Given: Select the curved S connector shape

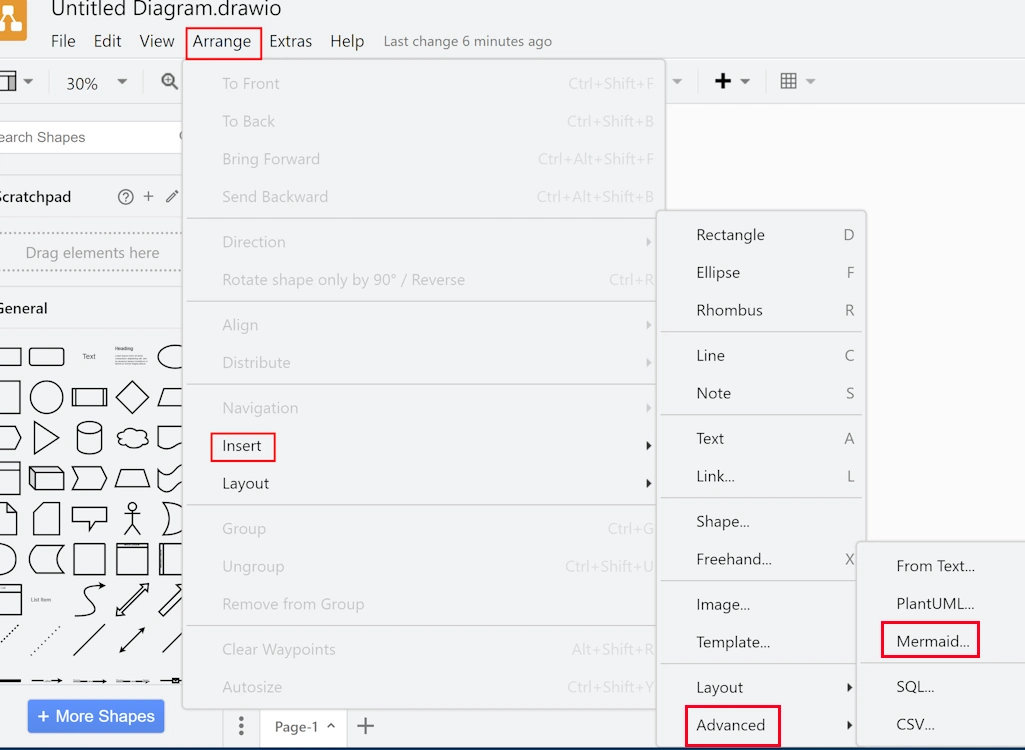Looking at the screenshot, I should 90,600.
